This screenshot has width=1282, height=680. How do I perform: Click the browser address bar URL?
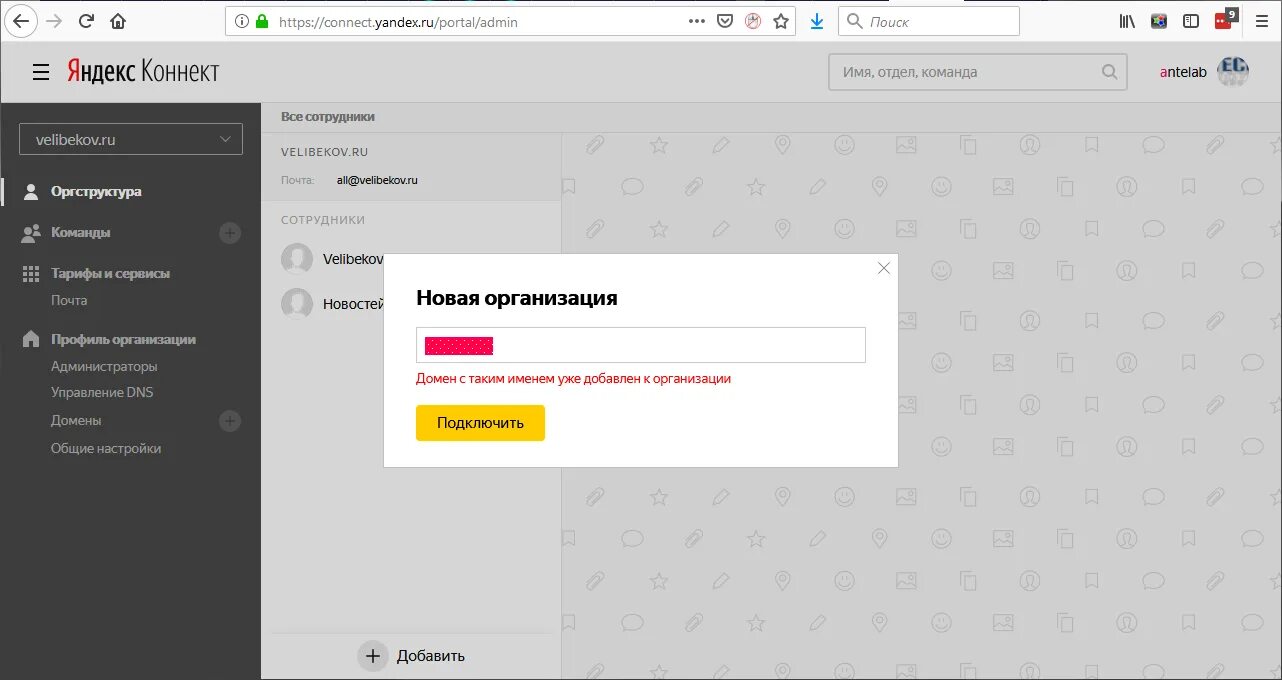(398, 21)
